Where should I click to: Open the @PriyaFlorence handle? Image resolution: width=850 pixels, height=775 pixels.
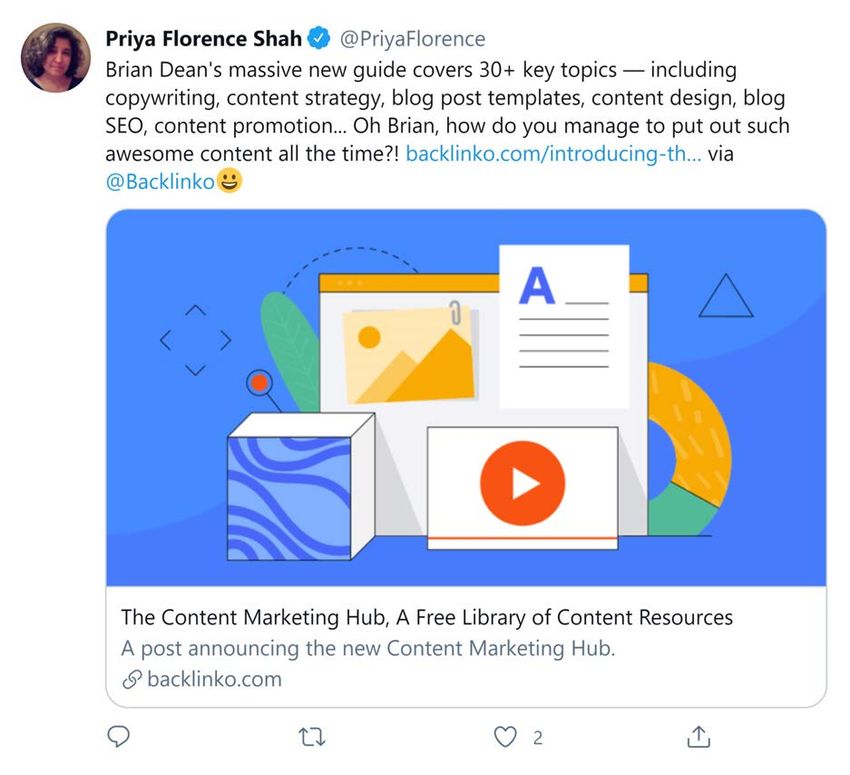point(413,39)
